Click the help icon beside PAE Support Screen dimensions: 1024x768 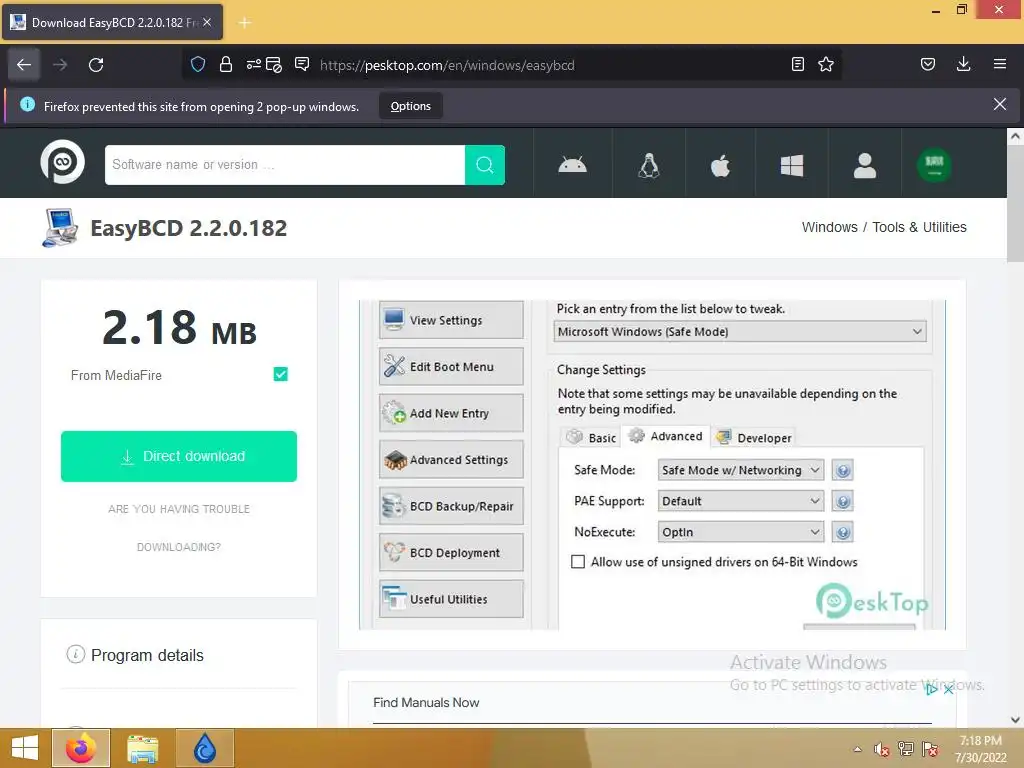tap(842, 501)
